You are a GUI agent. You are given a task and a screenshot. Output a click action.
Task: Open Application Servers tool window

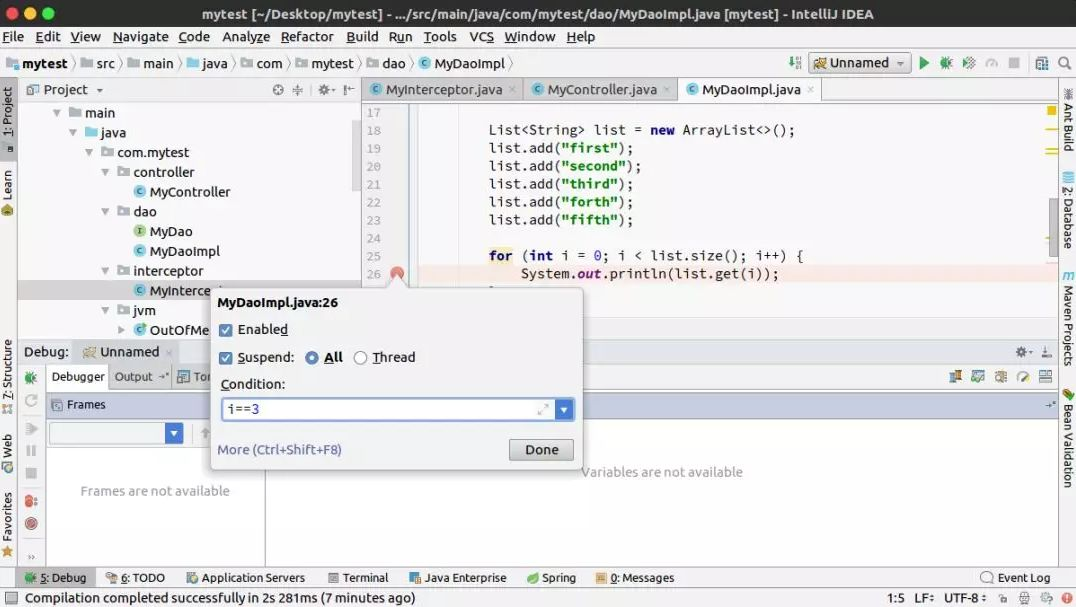[x=246, y=578]
